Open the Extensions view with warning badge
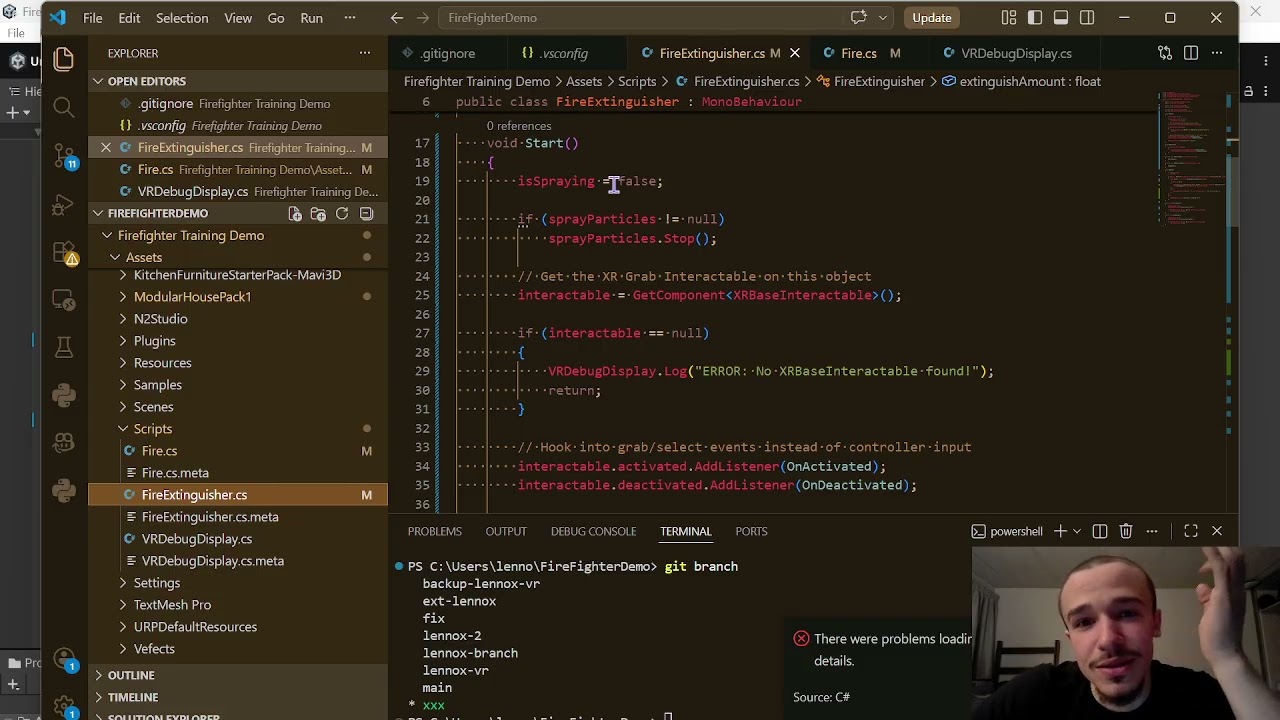The height and width of the screenshot is (720, 1280). (63, 253)
